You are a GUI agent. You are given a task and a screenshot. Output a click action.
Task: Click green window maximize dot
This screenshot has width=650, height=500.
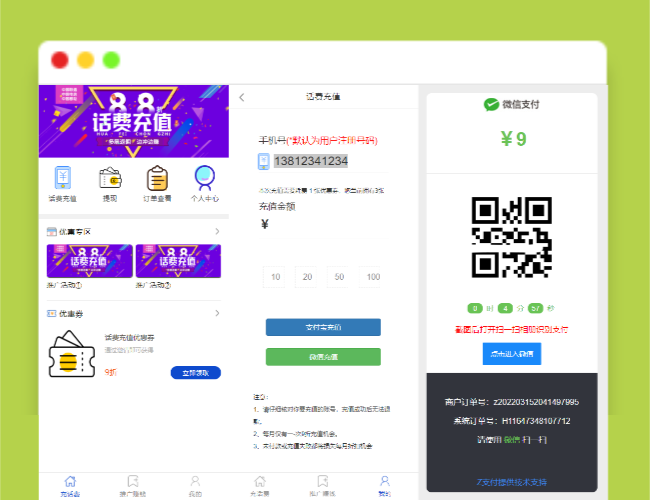(111, 60)
